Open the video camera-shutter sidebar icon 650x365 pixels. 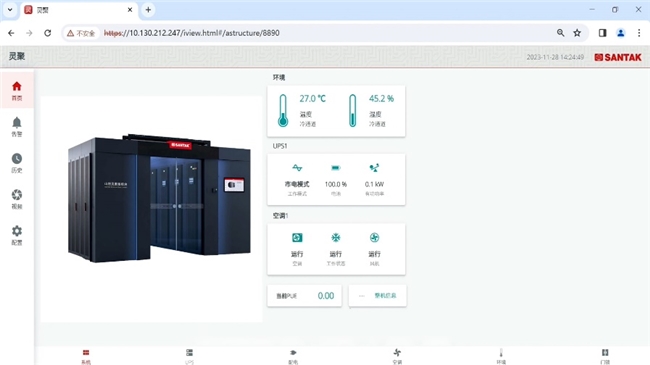pyautogui.click(x=17, y=199)
